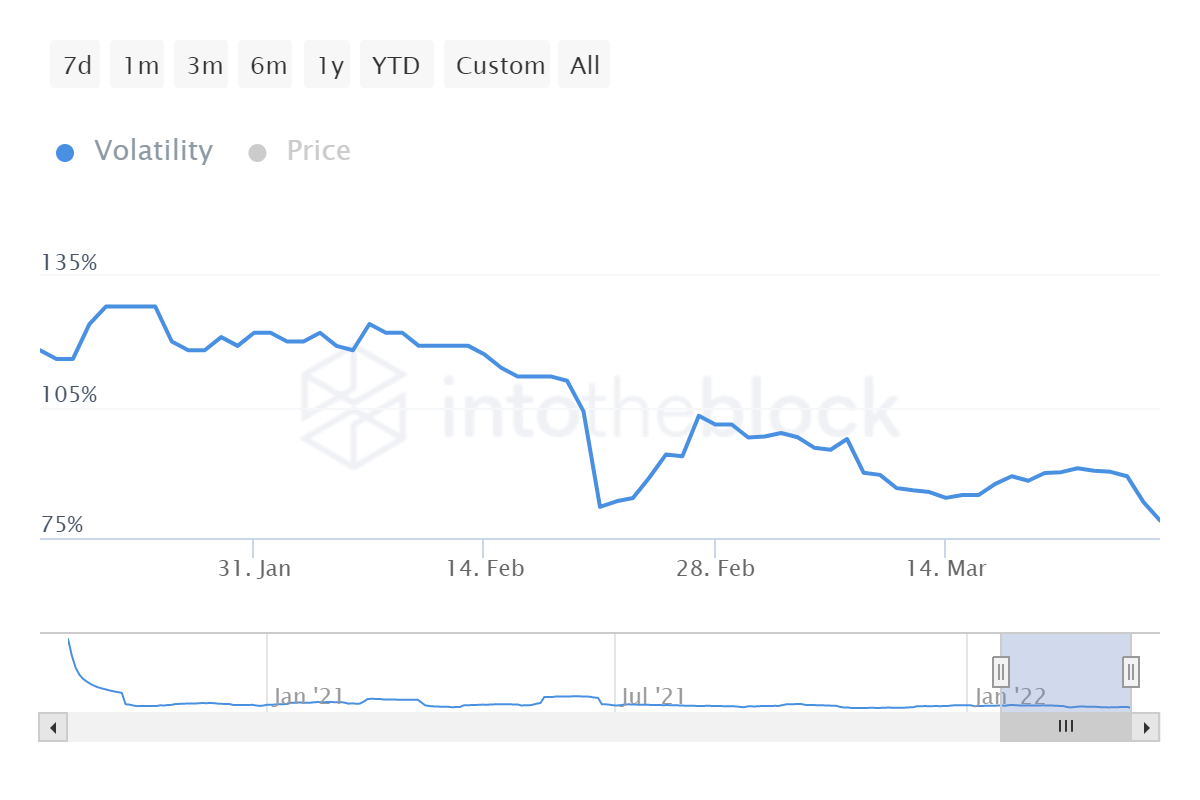This screenshot has height=800, width=1200.
Task: Click the blue Volatility legend dot
Action: pyautogui.click(x=65, y=151)
